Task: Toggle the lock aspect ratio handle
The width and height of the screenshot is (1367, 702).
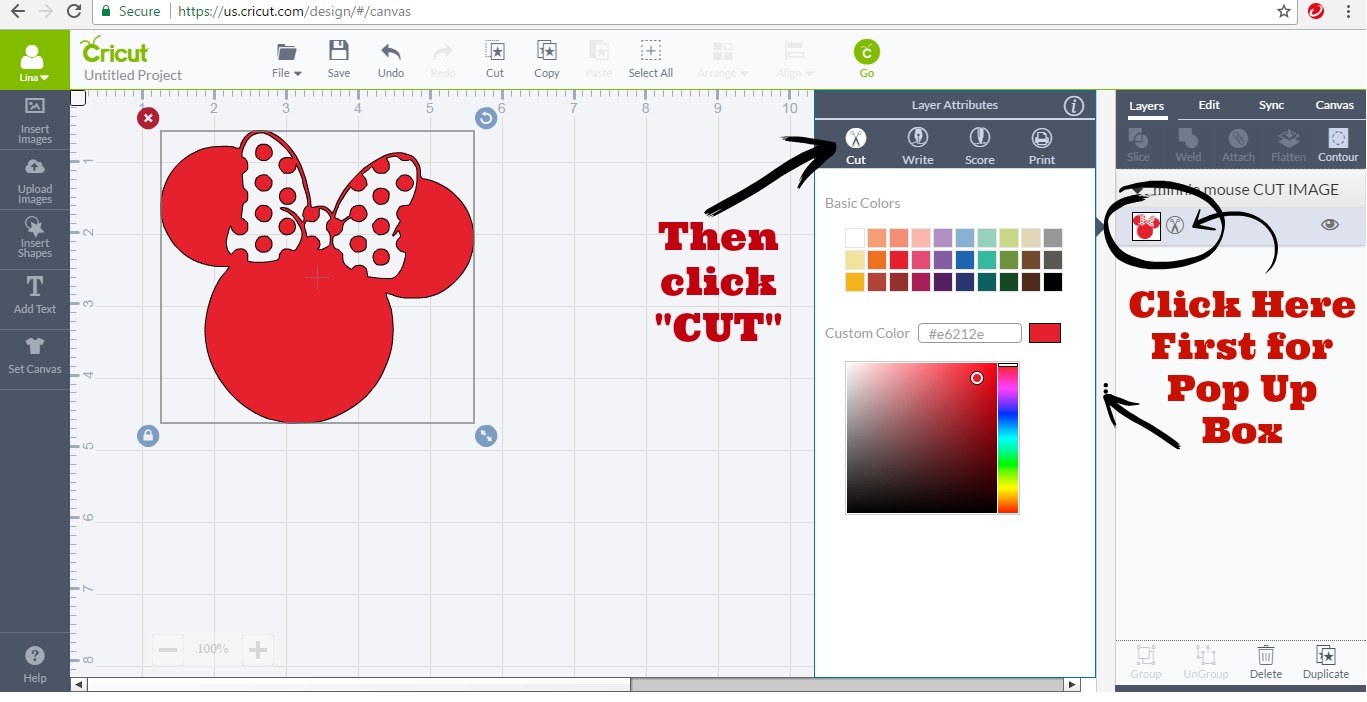Action: tap(148, 436)
